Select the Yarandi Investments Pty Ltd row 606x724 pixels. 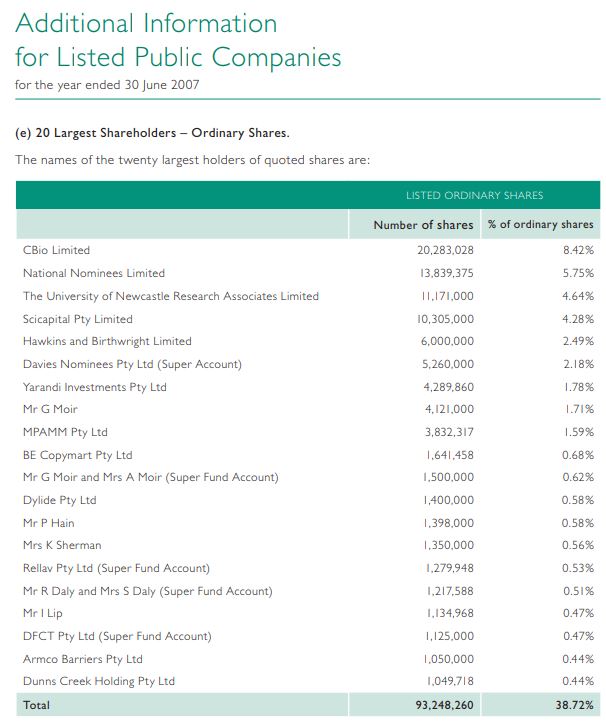(x=308, y=387)
